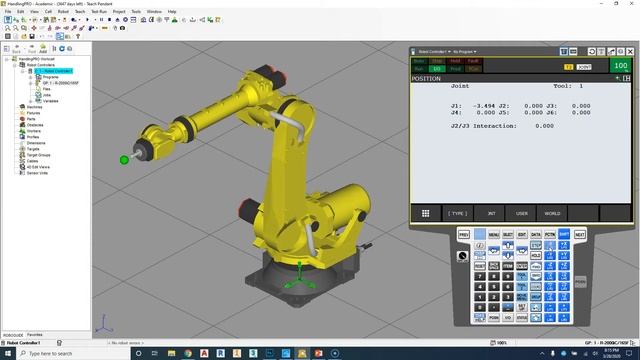Expand the GP:1 robot group node
Screen dimensions: 640x360
pos(31,83)
